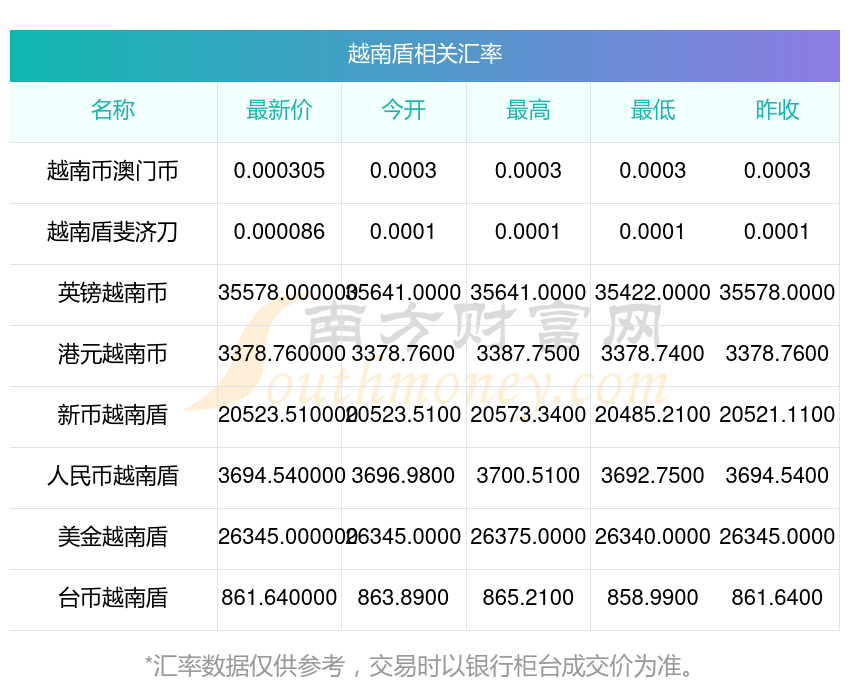The width and height of the screenshot is (850, 698).
Task: Click the 新币越南盾 high value 20573.3400
Action: [x=528, y=415]
